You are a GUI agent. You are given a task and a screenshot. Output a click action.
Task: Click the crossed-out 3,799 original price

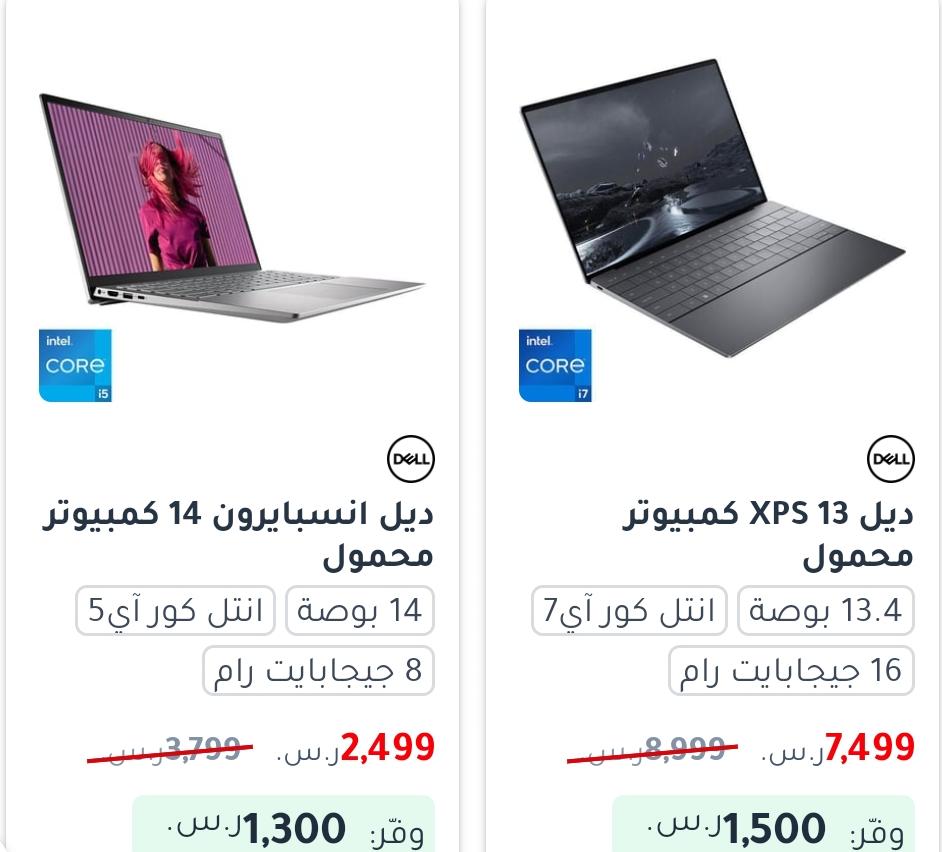(x=170, y=749)
